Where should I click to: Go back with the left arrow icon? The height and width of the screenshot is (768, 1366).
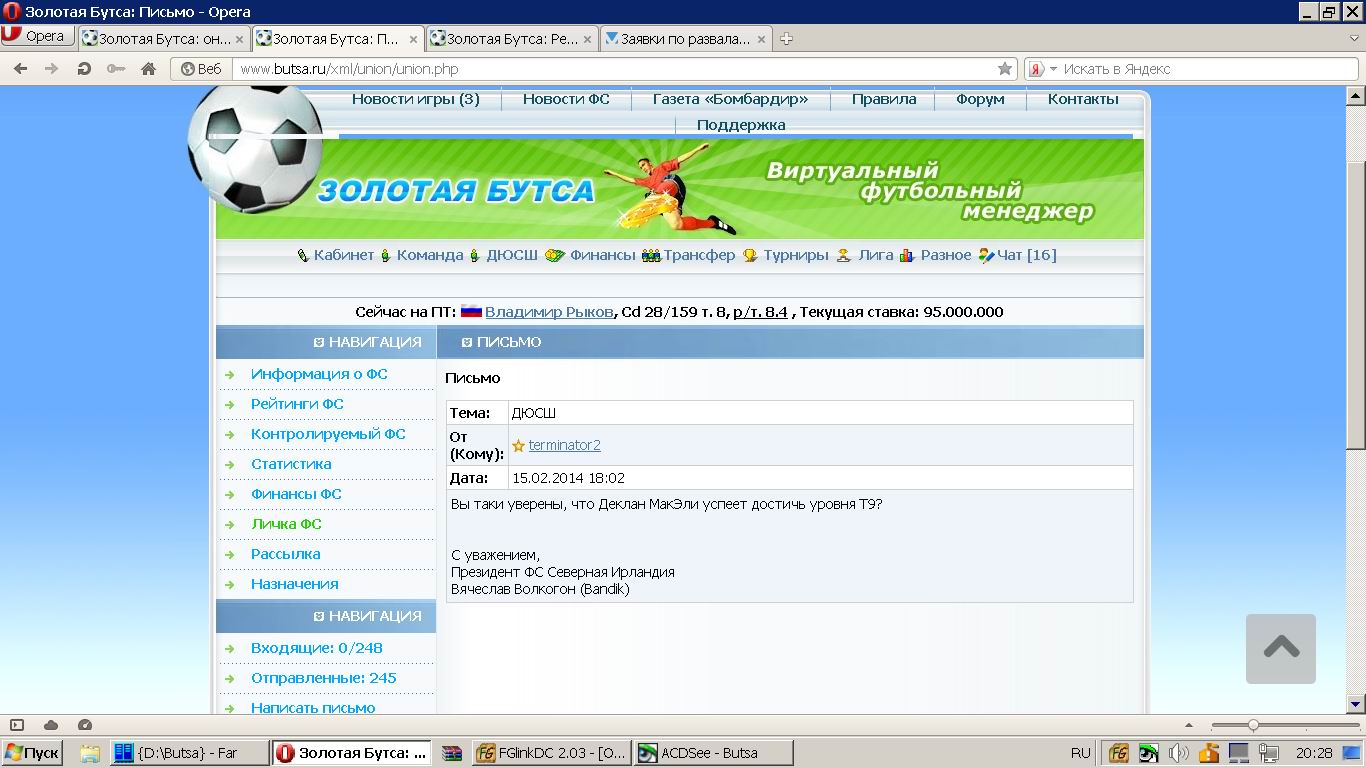point(20,69)
